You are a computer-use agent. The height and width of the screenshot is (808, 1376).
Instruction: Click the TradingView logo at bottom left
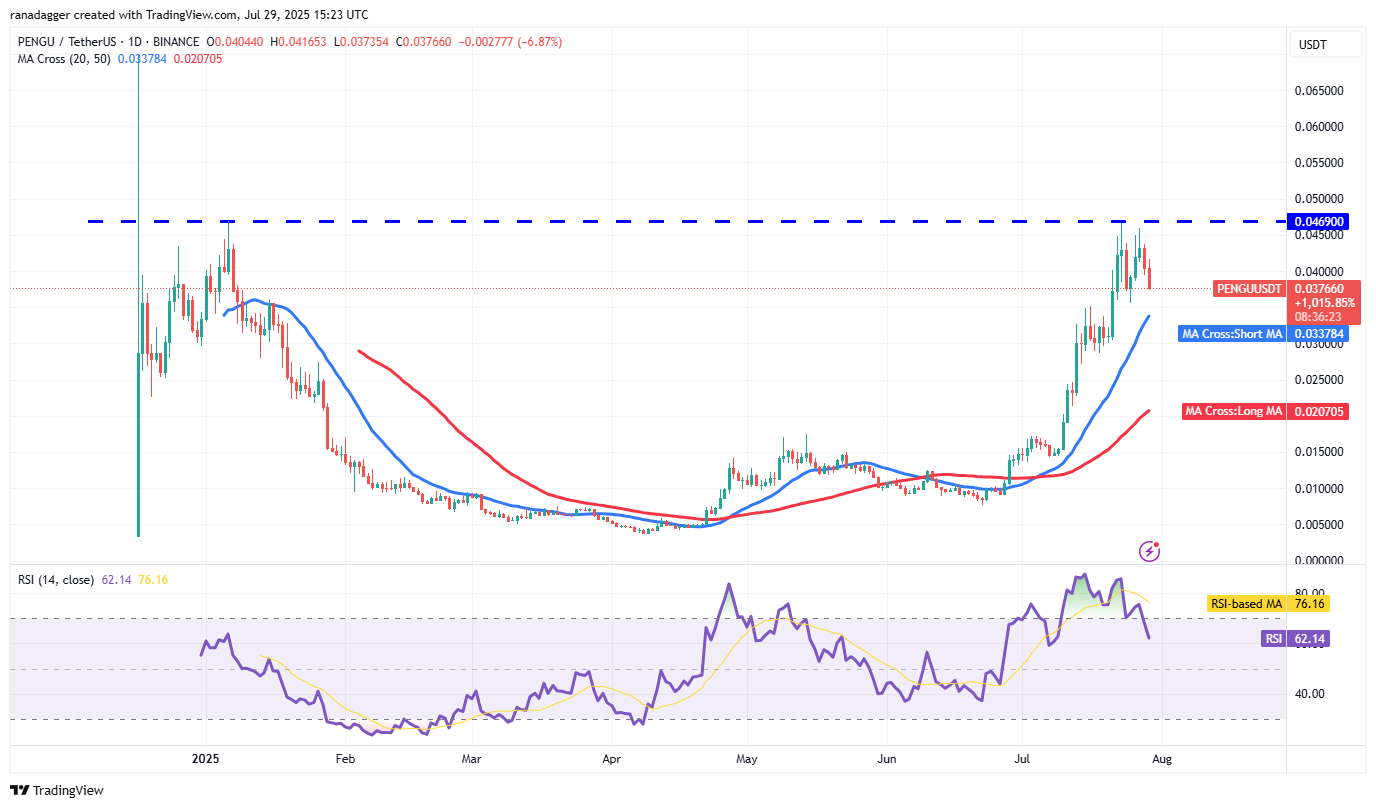tap(57, 790)
